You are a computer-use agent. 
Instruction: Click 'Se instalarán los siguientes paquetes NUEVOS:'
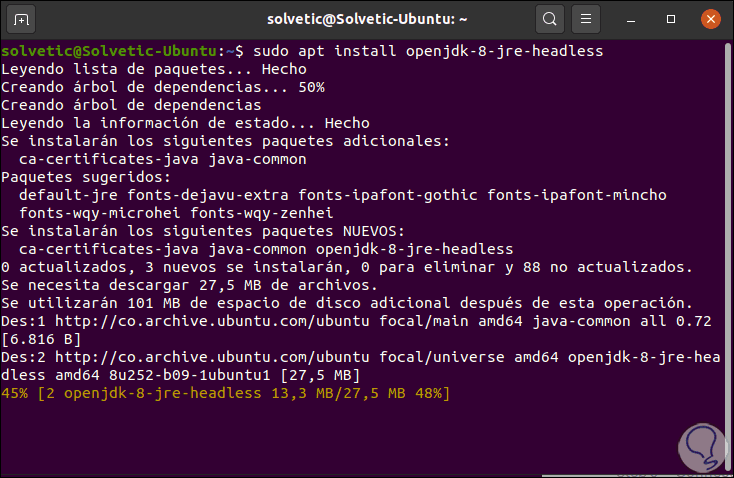tap(203, 231)
